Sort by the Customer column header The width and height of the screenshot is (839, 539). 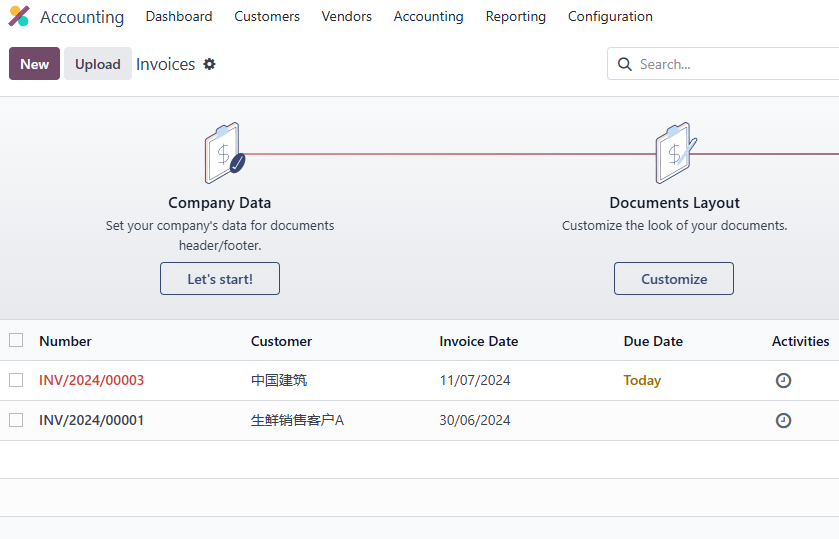point(281,341)
